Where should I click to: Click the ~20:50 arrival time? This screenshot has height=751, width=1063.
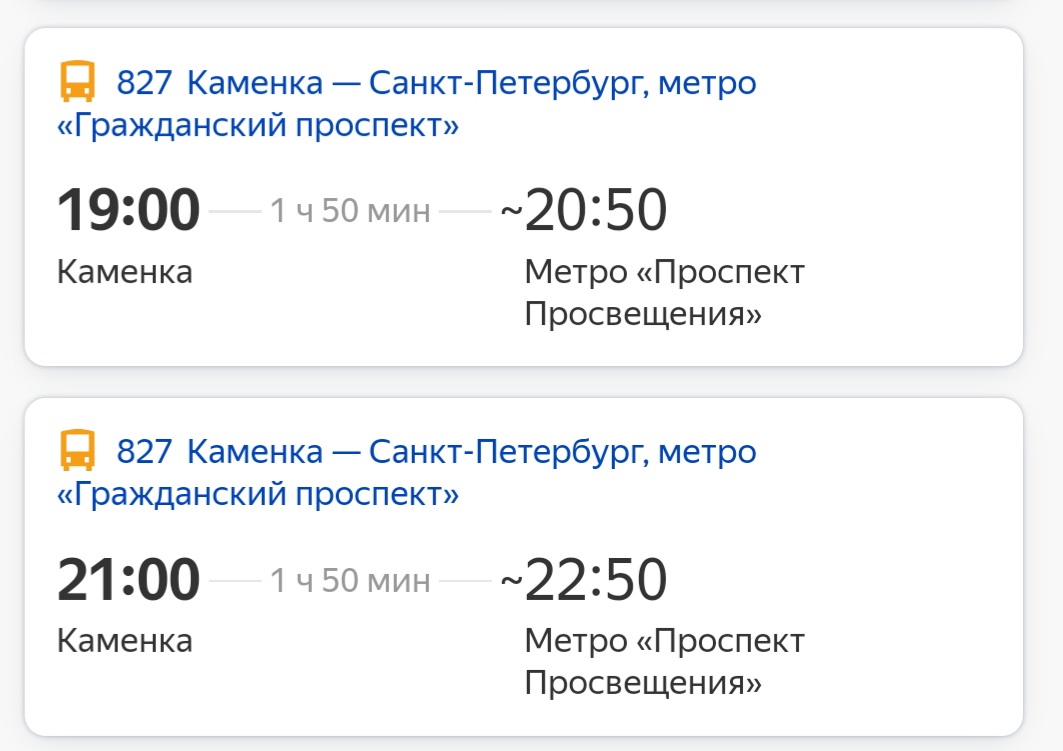pos(584,211)
